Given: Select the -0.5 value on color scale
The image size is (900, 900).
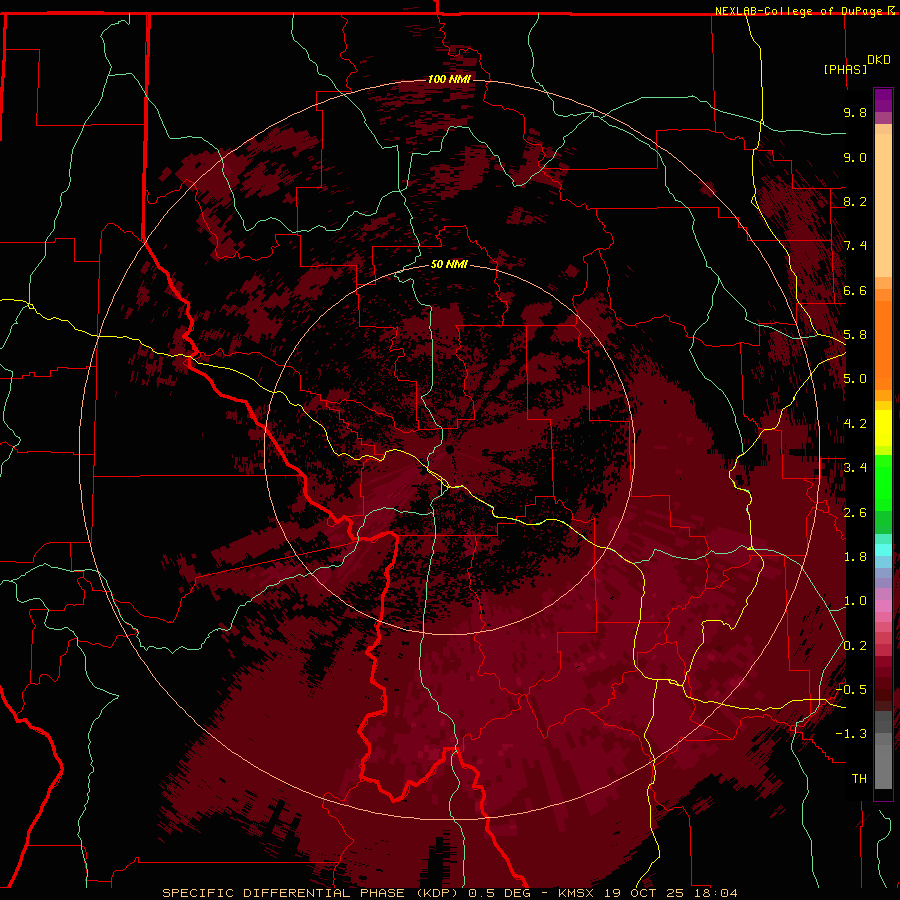Looking at the screenshot, I should pyautogui.click(x=851, y=690).
